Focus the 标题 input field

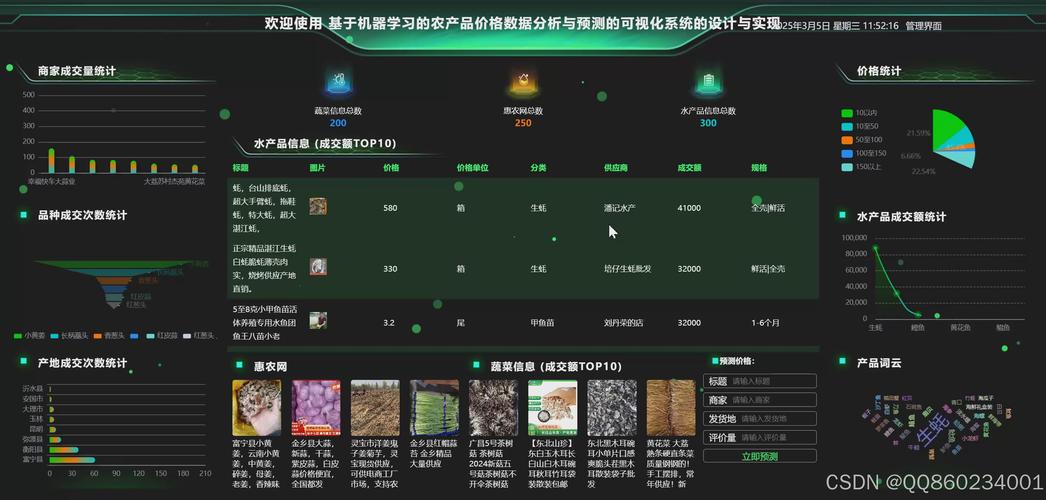click(x=760, y=381)
